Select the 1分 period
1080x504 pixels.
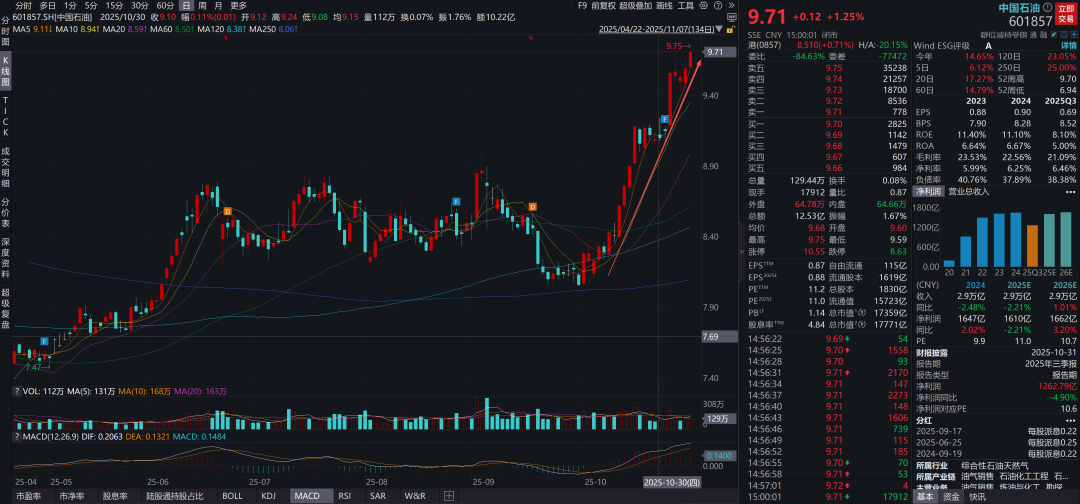[70, 6]
